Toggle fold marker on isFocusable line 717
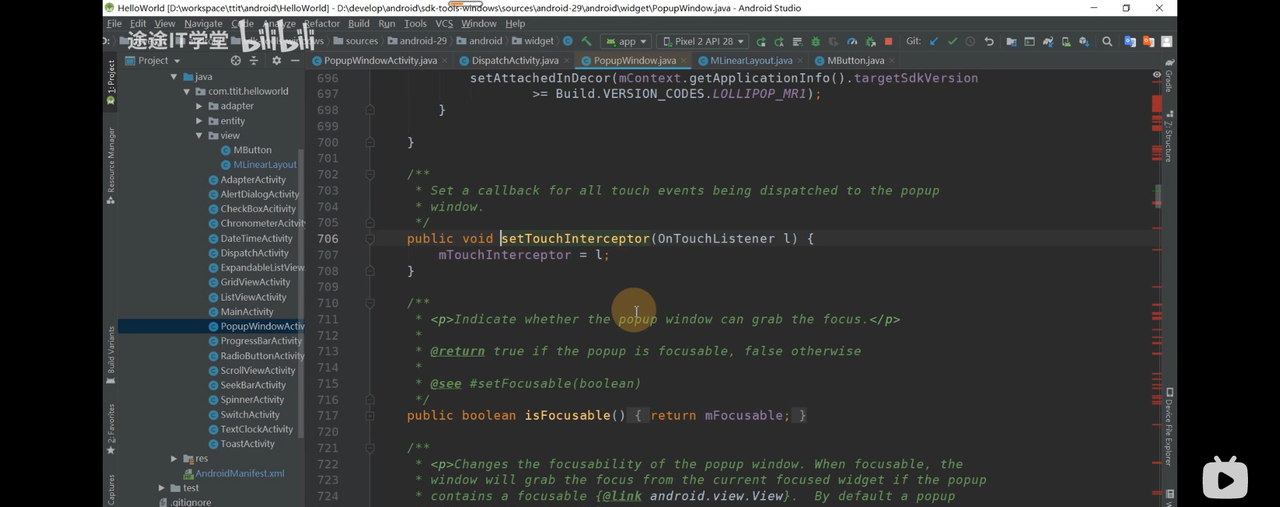Viewport: 1280px width, 507px height. tap(370, 416)
